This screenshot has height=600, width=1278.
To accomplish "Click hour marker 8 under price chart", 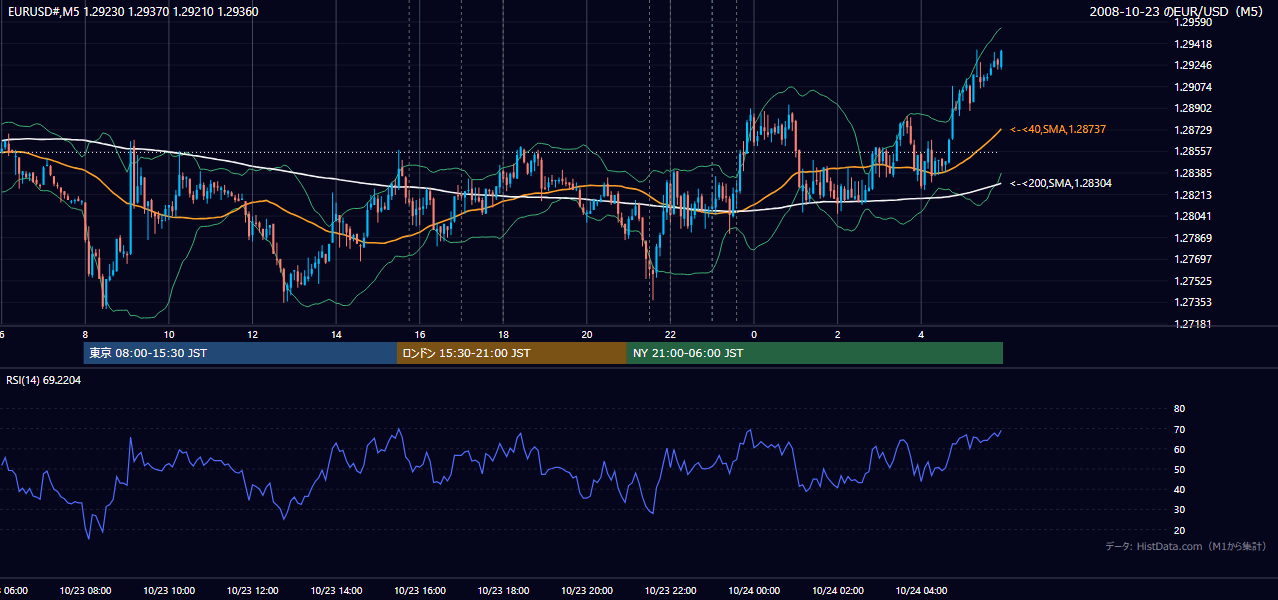I will (85, 334).
